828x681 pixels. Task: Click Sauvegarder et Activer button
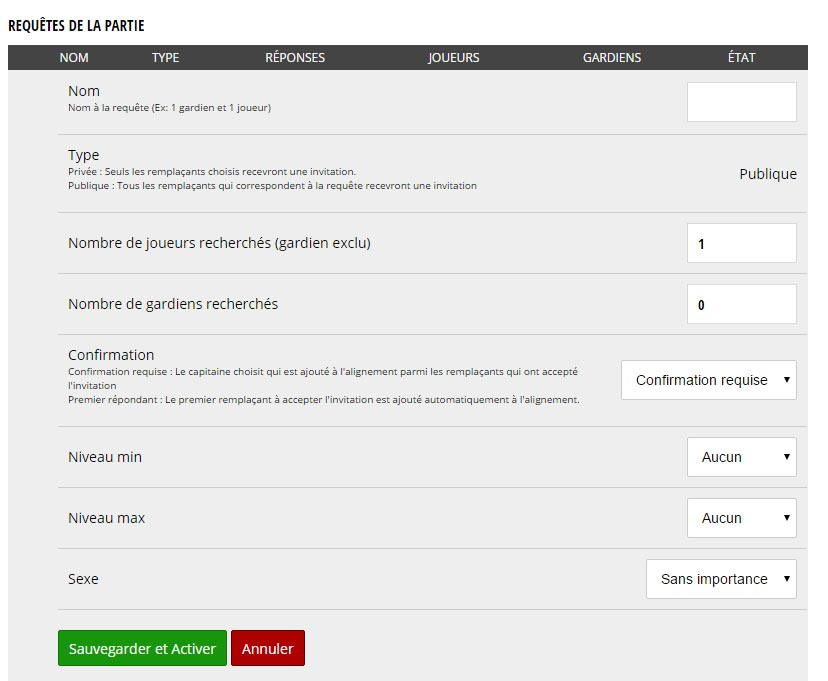142,648
